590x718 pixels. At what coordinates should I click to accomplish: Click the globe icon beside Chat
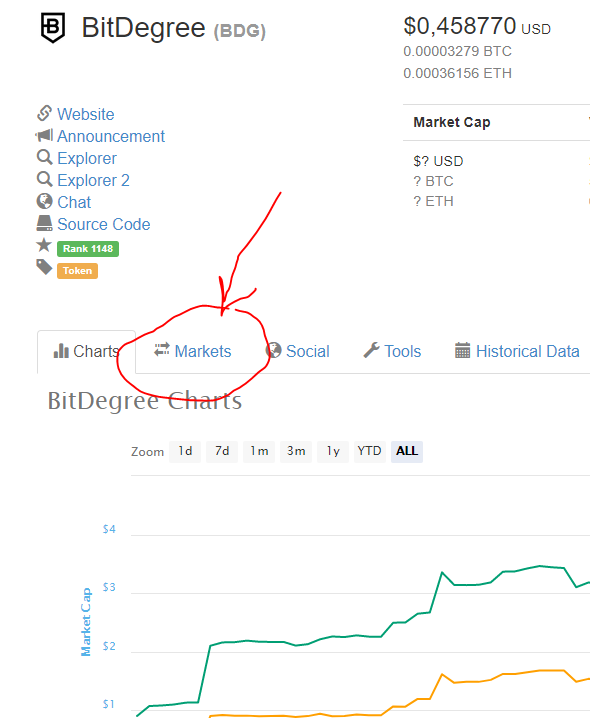44,201
